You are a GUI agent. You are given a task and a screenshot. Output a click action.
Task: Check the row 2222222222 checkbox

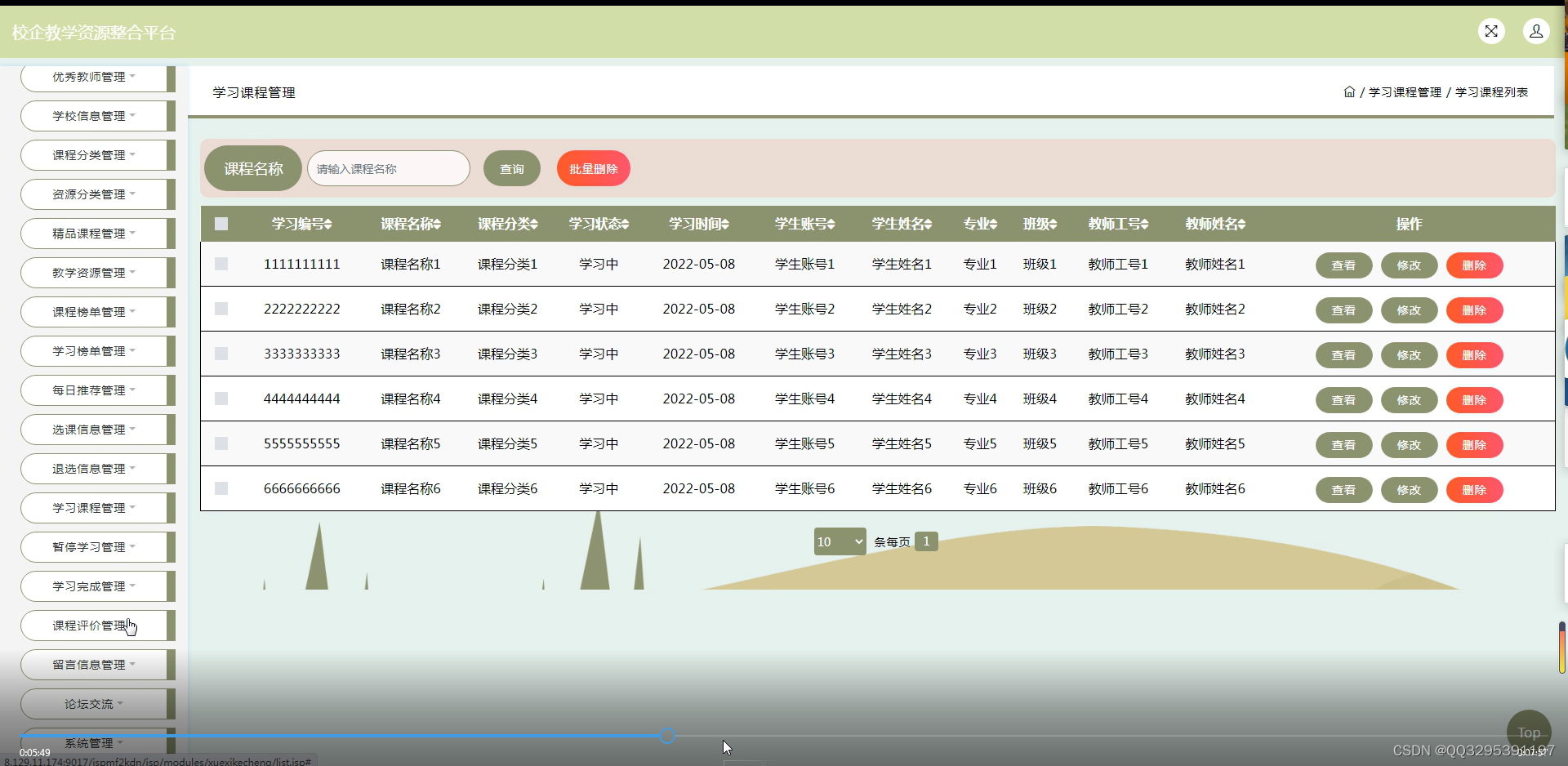(x=221, y=309)
